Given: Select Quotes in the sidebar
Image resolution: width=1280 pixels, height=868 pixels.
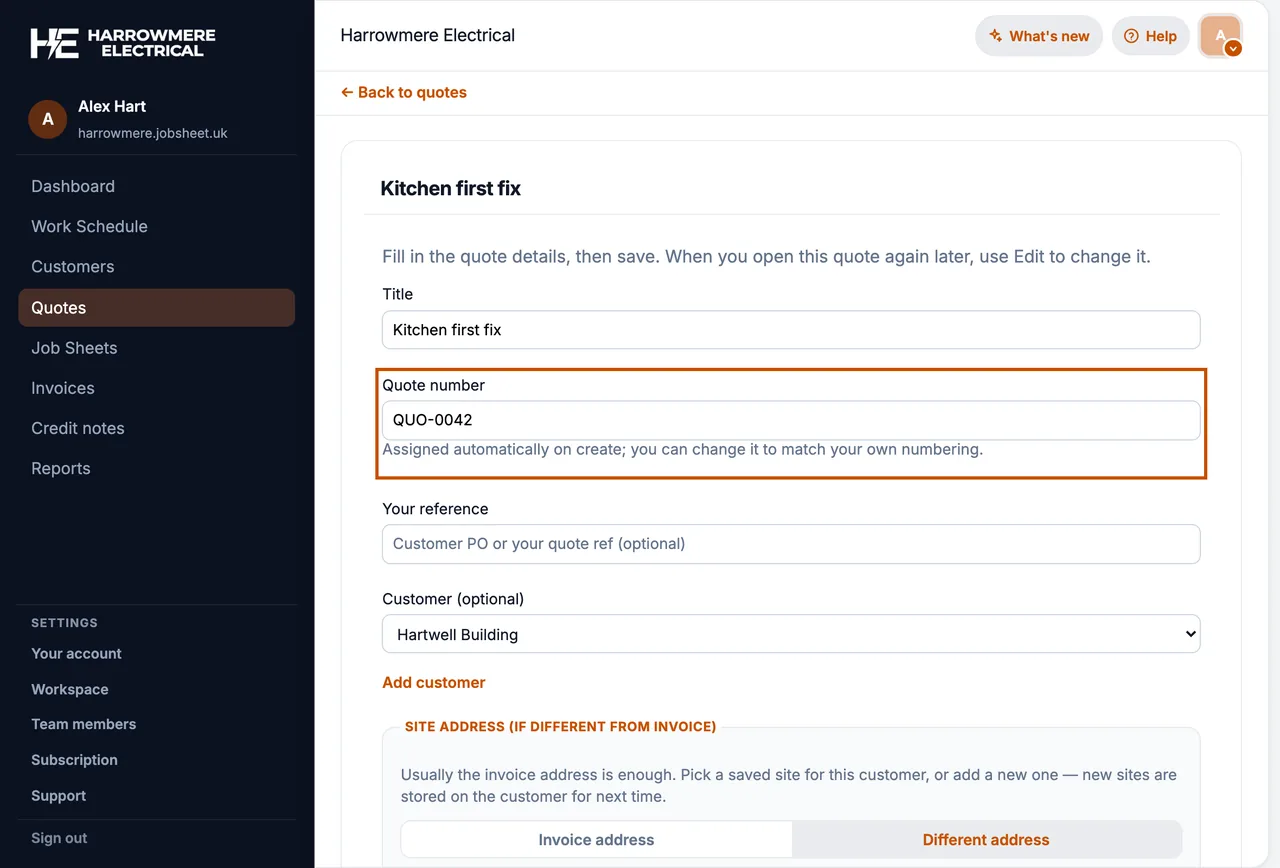Looking at the screenshot, I should coord(157,308).
